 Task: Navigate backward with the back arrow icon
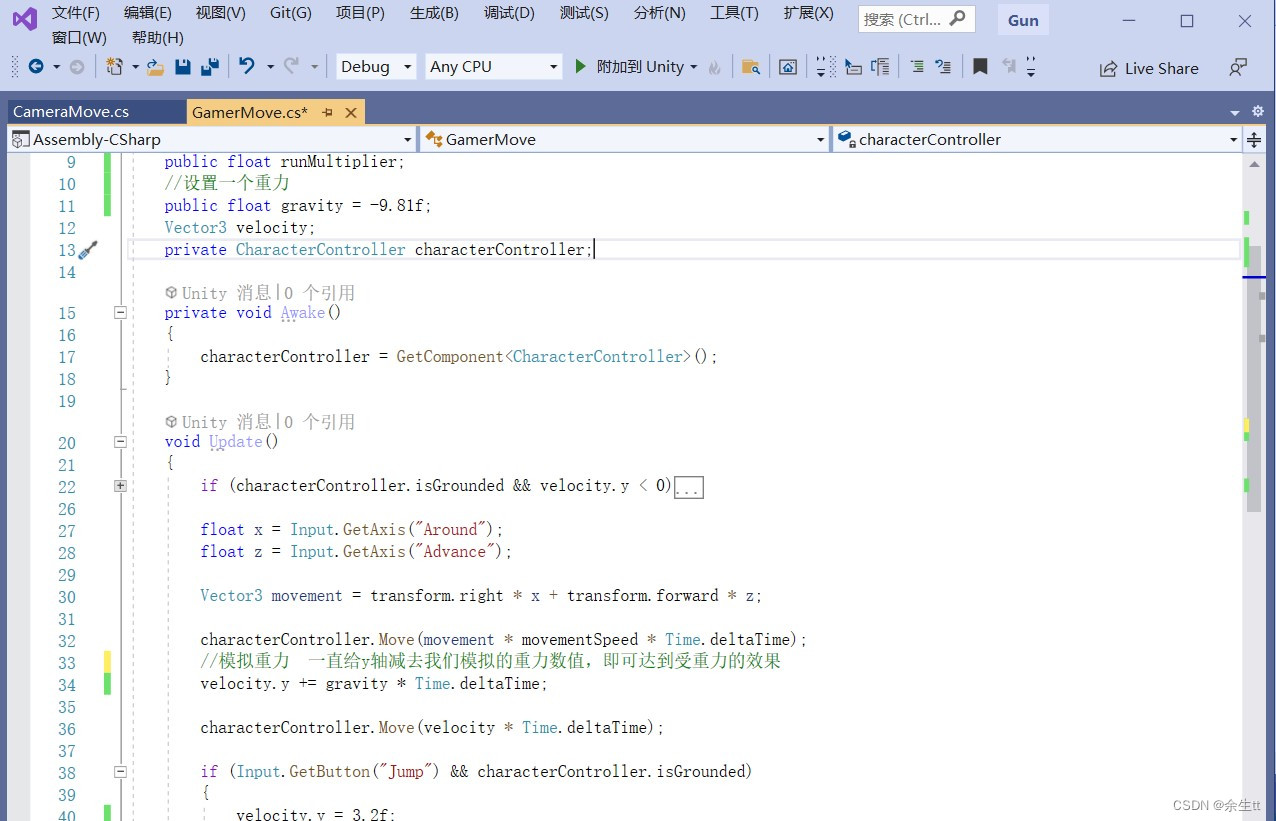tap(36, 67)
